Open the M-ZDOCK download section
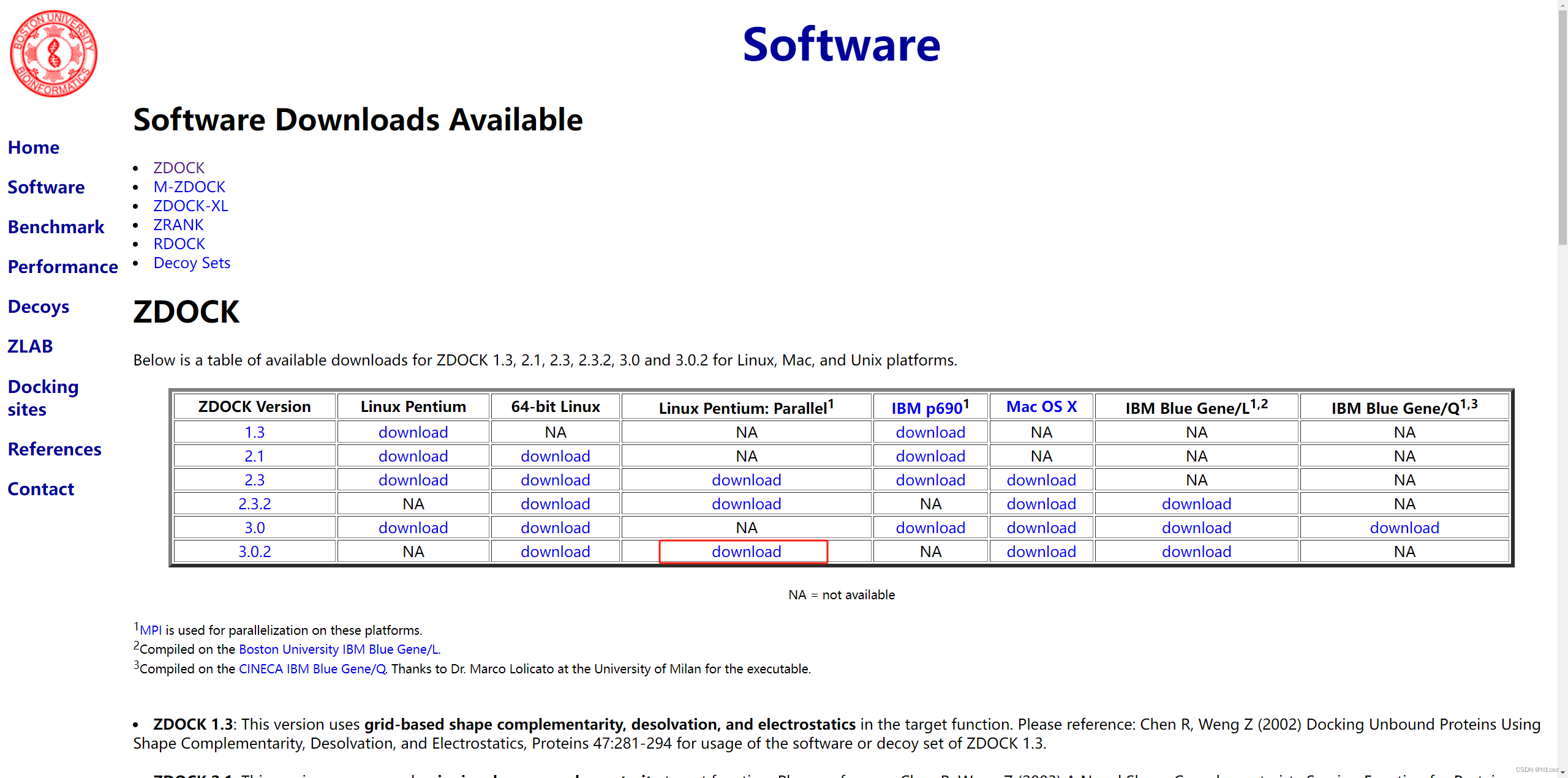1568x778 pixels. [189, 187]
